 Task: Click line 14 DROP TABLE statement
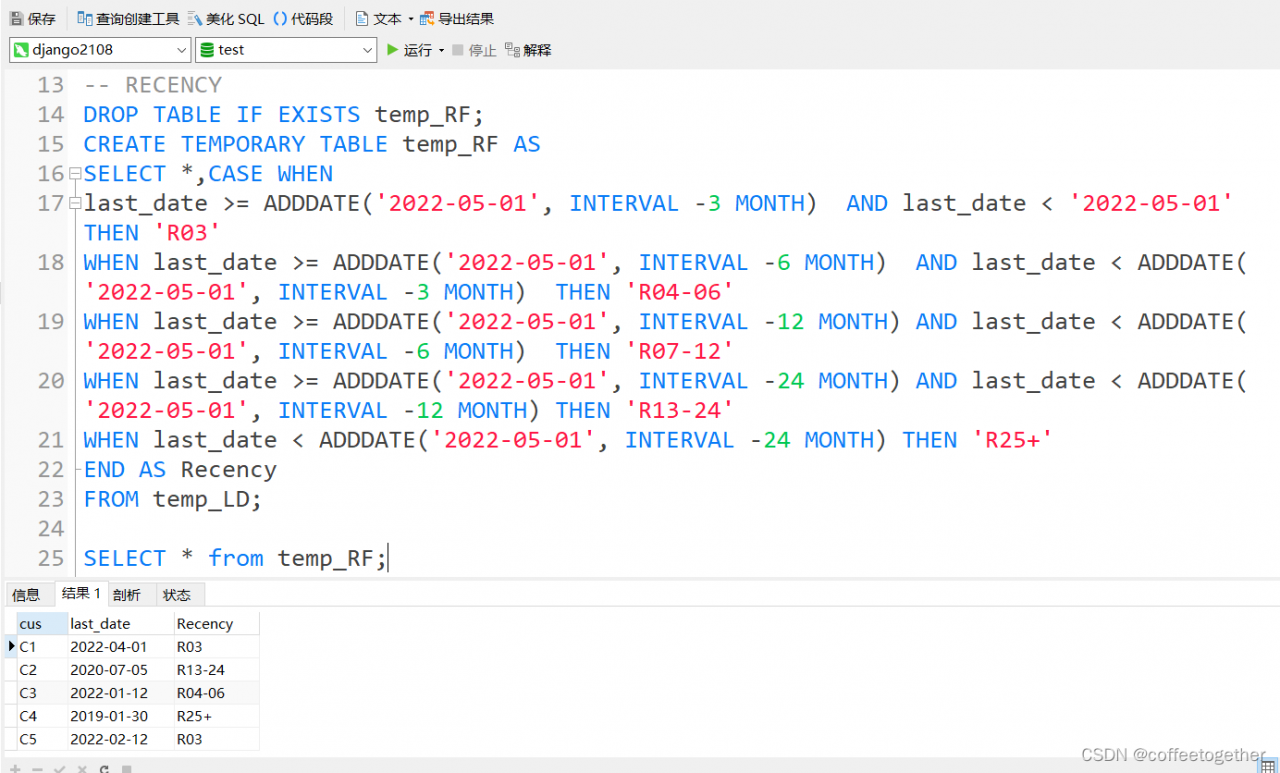283,115
